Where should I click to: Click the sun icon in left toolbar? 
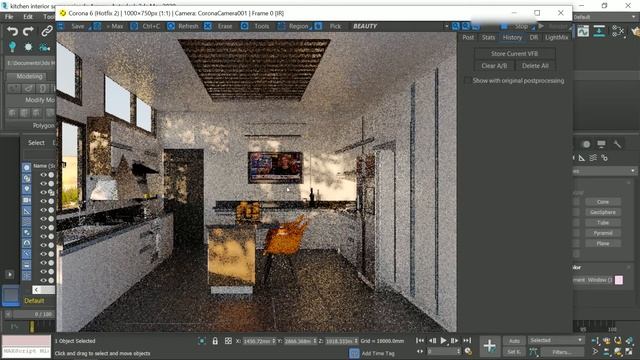28,47
